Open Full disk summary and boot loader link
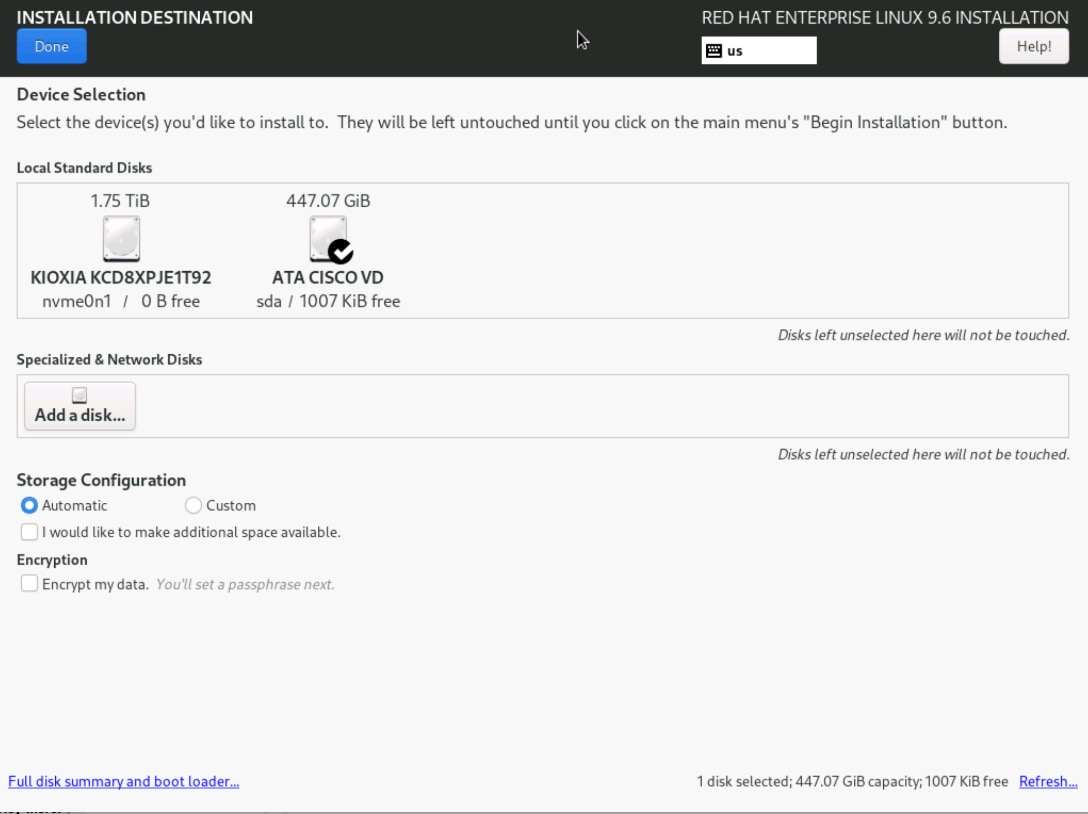Viewport: 1088px width, 814px height. pos(124,781)
